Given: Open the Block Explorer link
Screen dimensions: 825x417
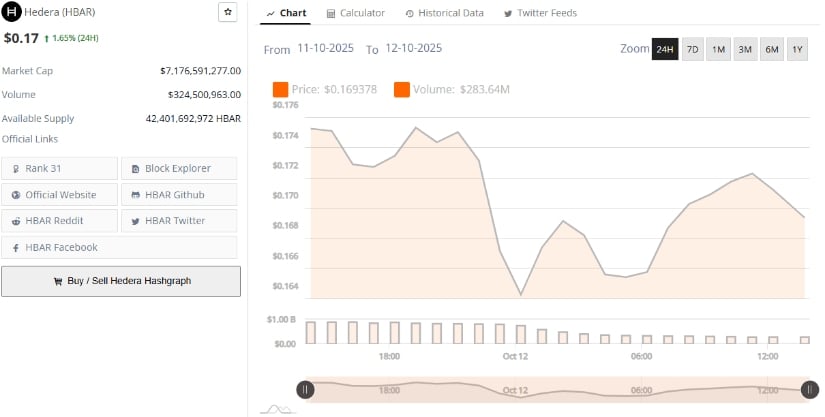Looking at the screenshot, I should pos(179,168).
